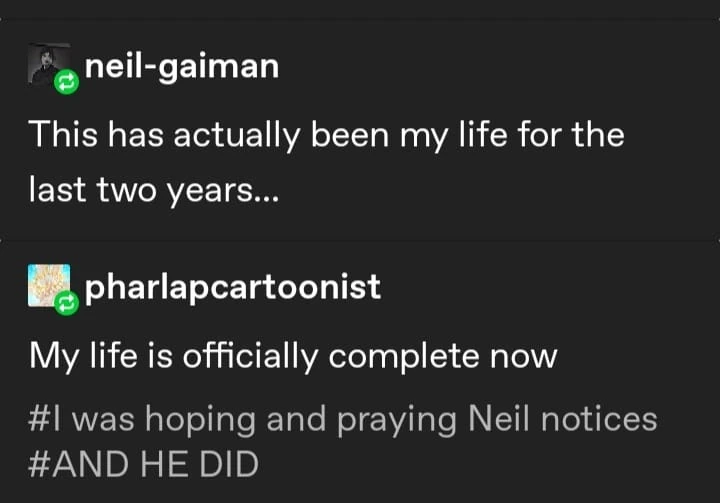The height and width of the screenshot is (503, 720).
Task: Visit the neil-gaiman blog username link
Action: (x=182, y=68)
